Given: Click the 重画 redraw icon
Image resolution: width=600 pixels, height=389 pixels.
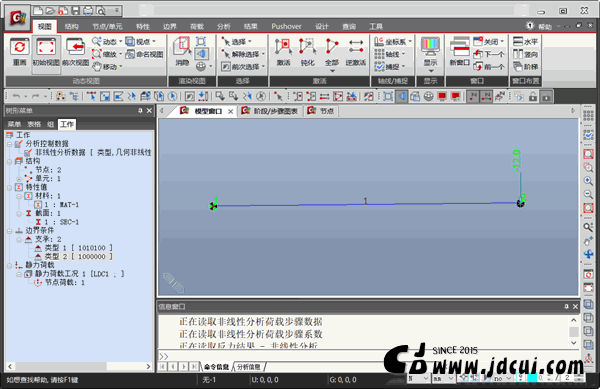Looking at the screenshot, I should pos(19,52).
